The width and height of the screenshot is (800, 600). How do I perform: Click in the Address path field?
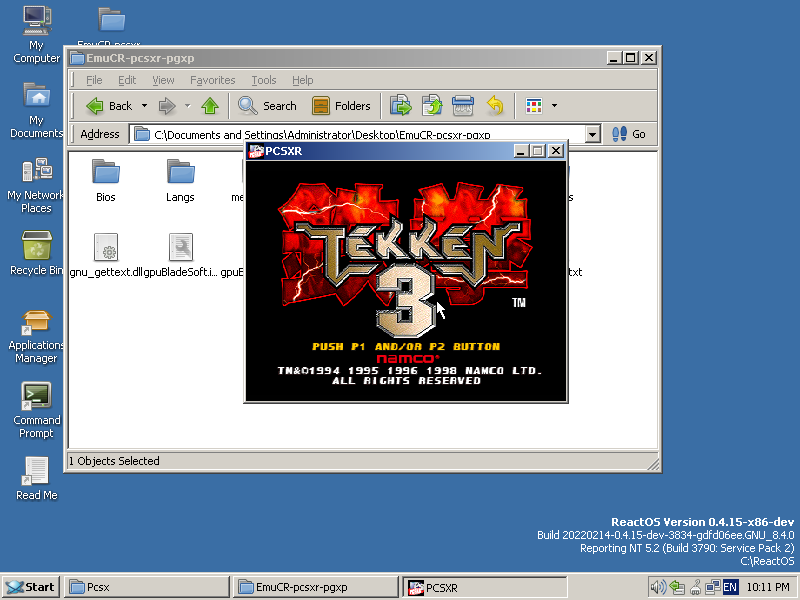click(357, 135)
